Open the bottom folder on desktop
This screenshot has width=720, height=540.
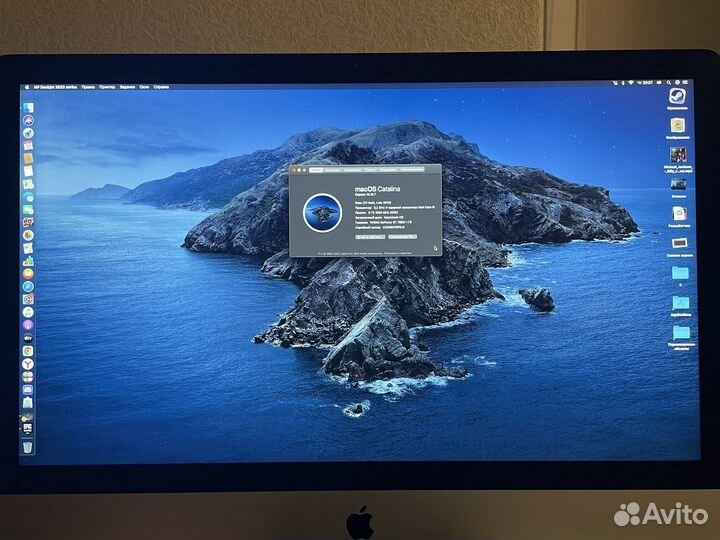[x=681, y=332]
